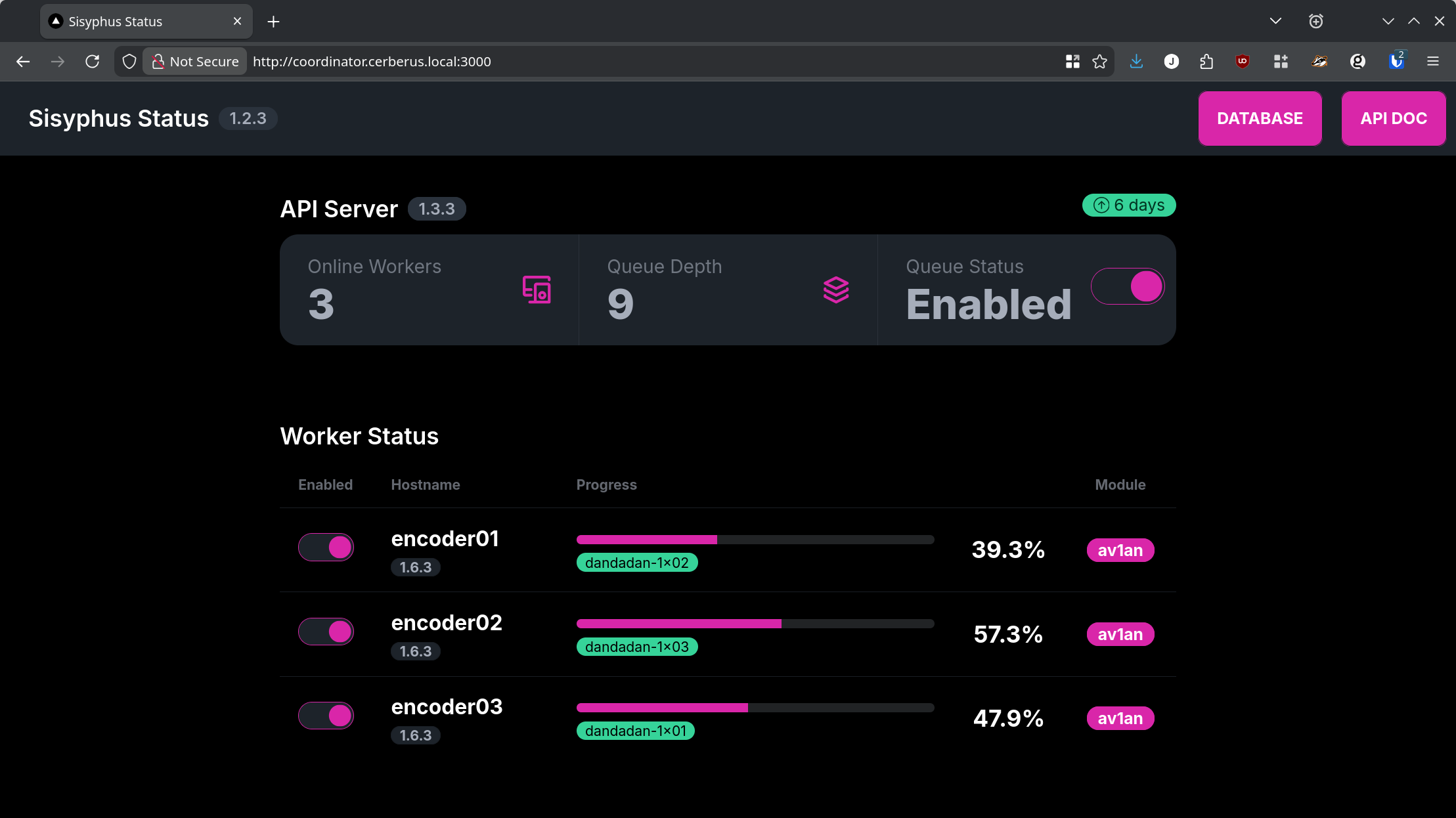Click the tracking protection shield icon

tap(129, 62)
